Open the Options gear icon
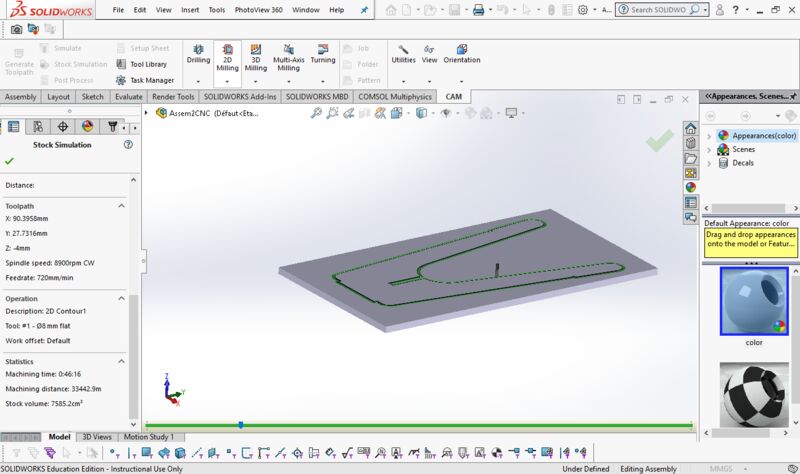Viewport: 800px width, 474px height. pos(583,10)
